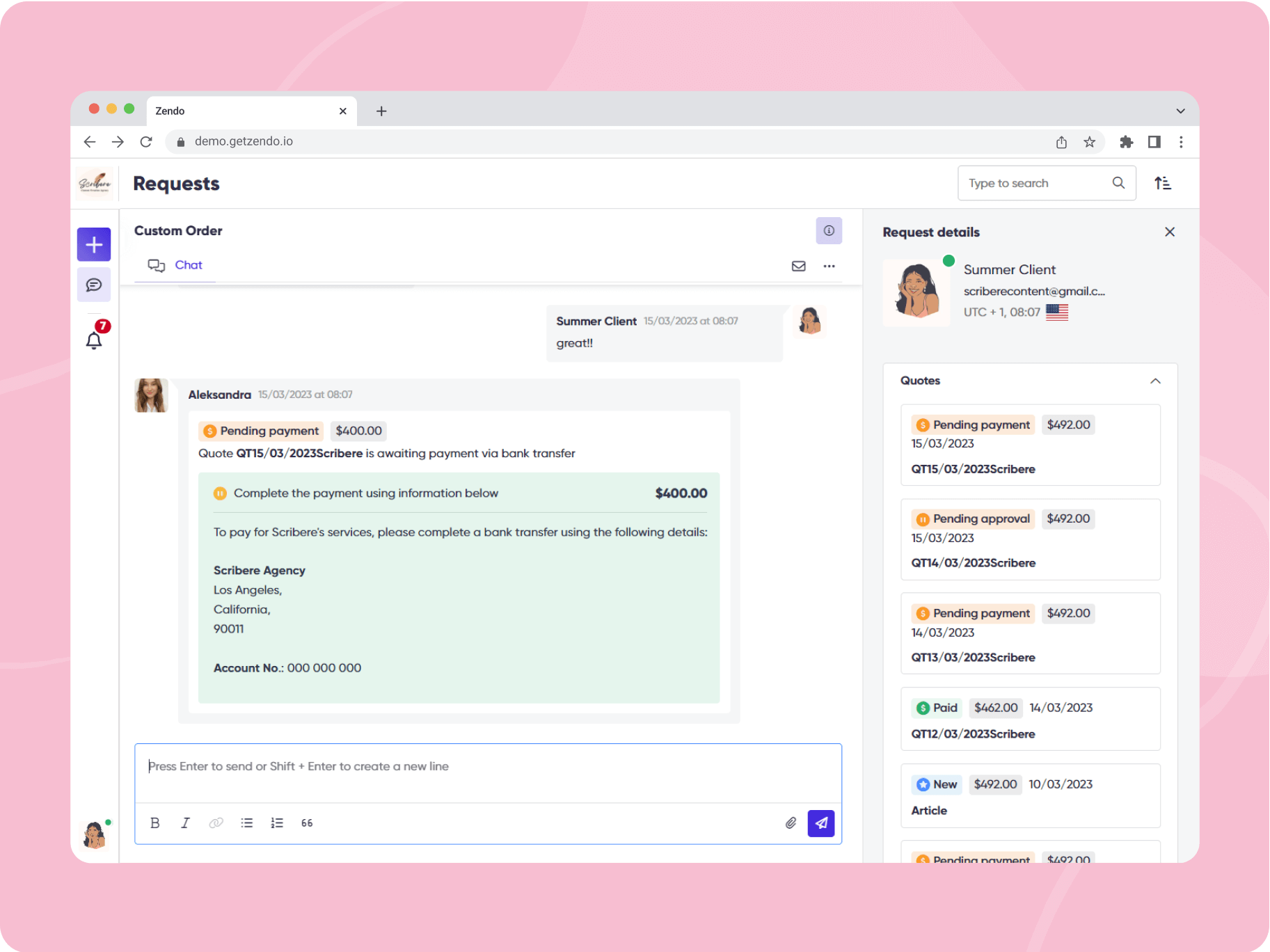Click the Scribere Agency name in payment details
The height and width of the screenshot is (952, 1270).
(260, 571)
